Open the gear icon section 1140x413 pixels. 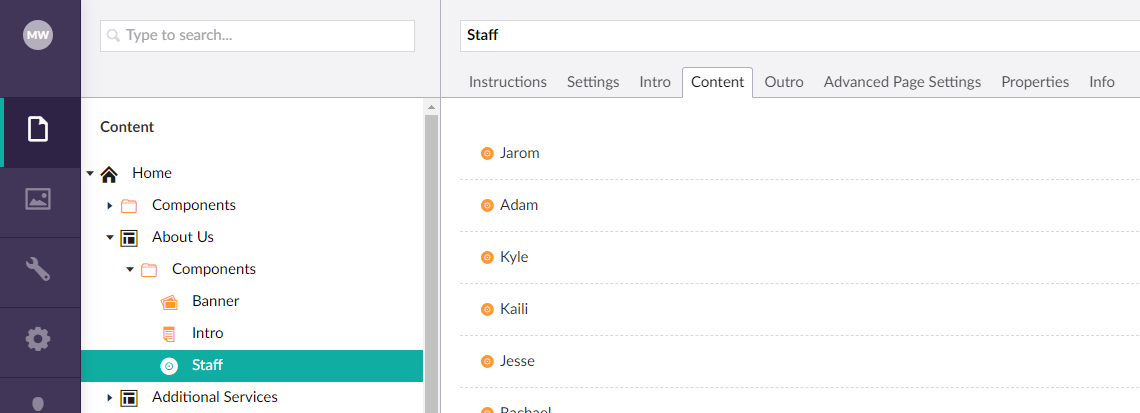pos(38,339)
